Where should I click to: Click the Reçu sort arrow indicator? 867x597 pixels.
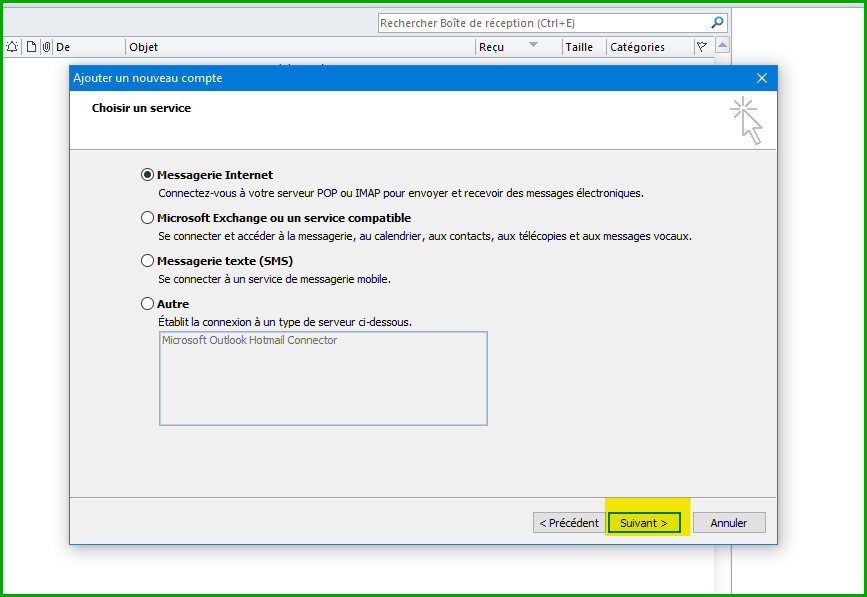click(533, 45)
